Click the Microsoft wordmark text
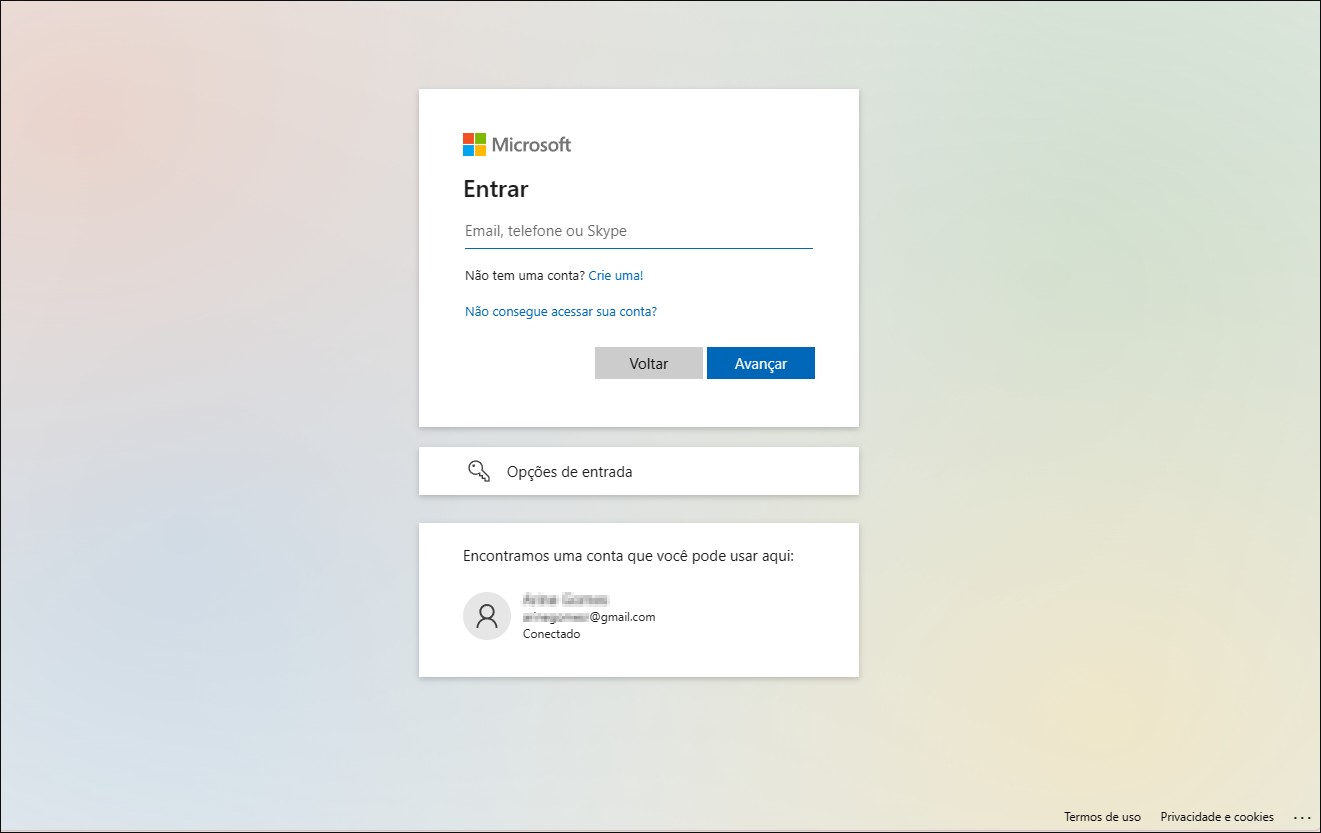This screenshot has height=833, width=1321. pyautogui.click(x=531, y=145)
